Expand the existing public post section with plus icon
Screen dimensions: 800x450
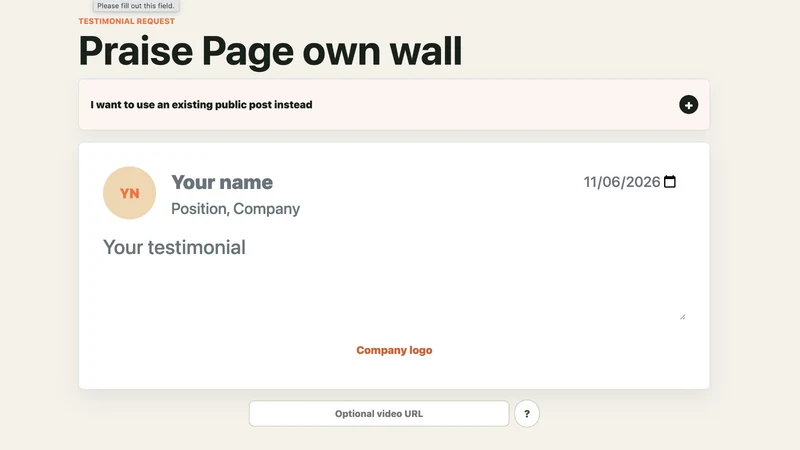click(x=688, y=105)
